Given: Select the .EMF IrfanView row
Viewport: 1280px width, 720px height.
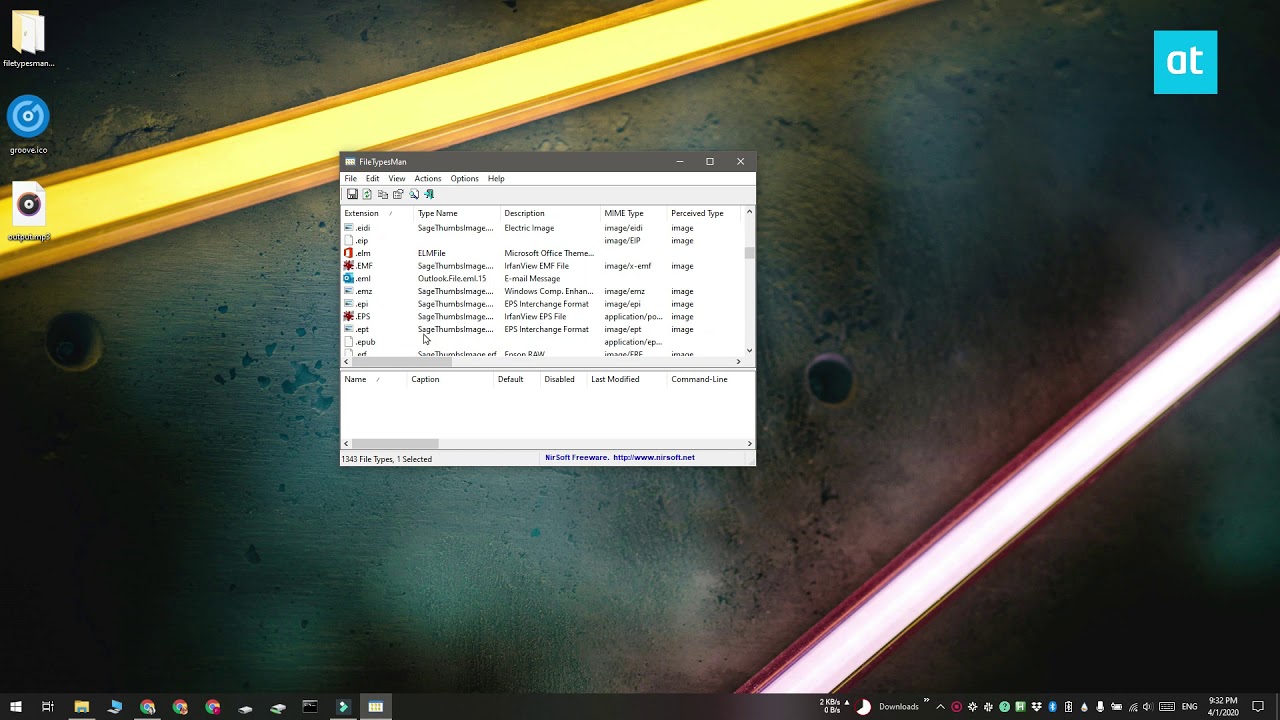Looking at the screenshot, I should 542,266.
